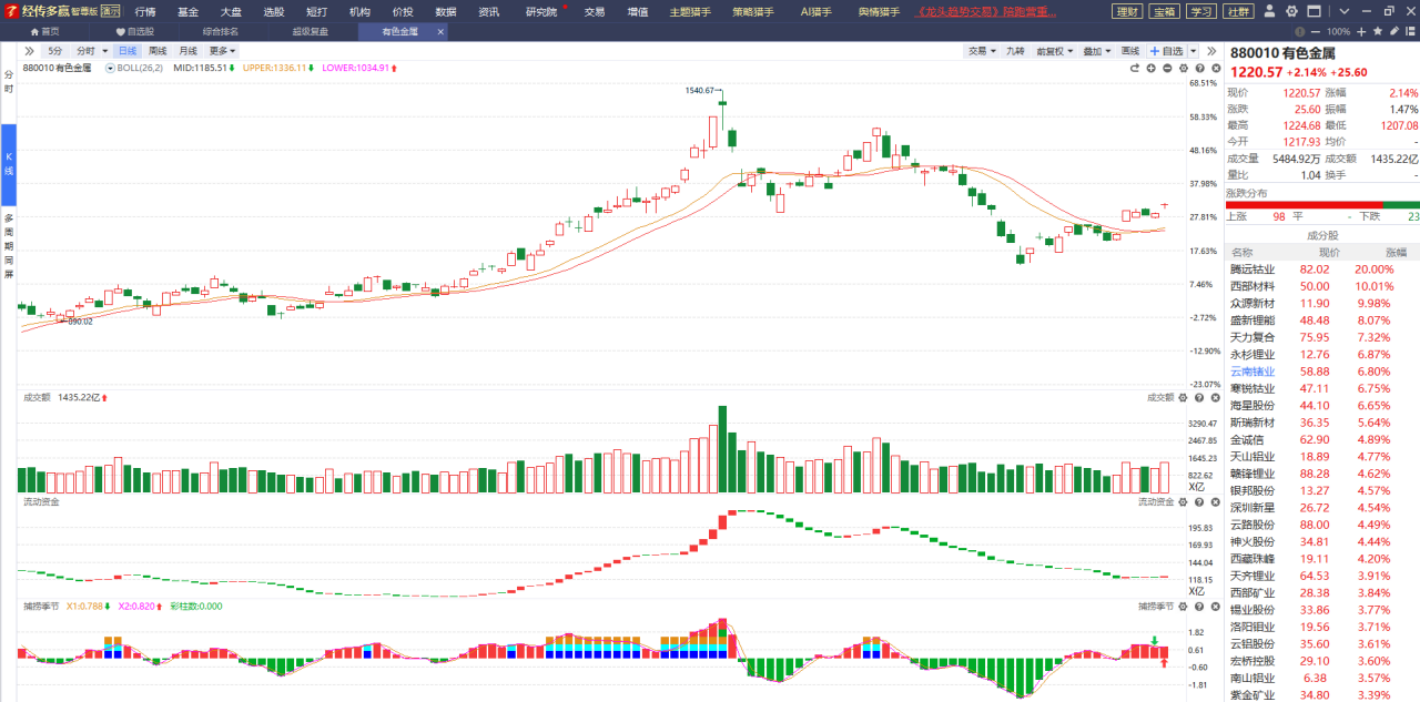Viewport: 1421px width, 703px height.
Task: Open settings gear of the 成交额 panel
Action: pyautogui.click(x=1183, y=397)
